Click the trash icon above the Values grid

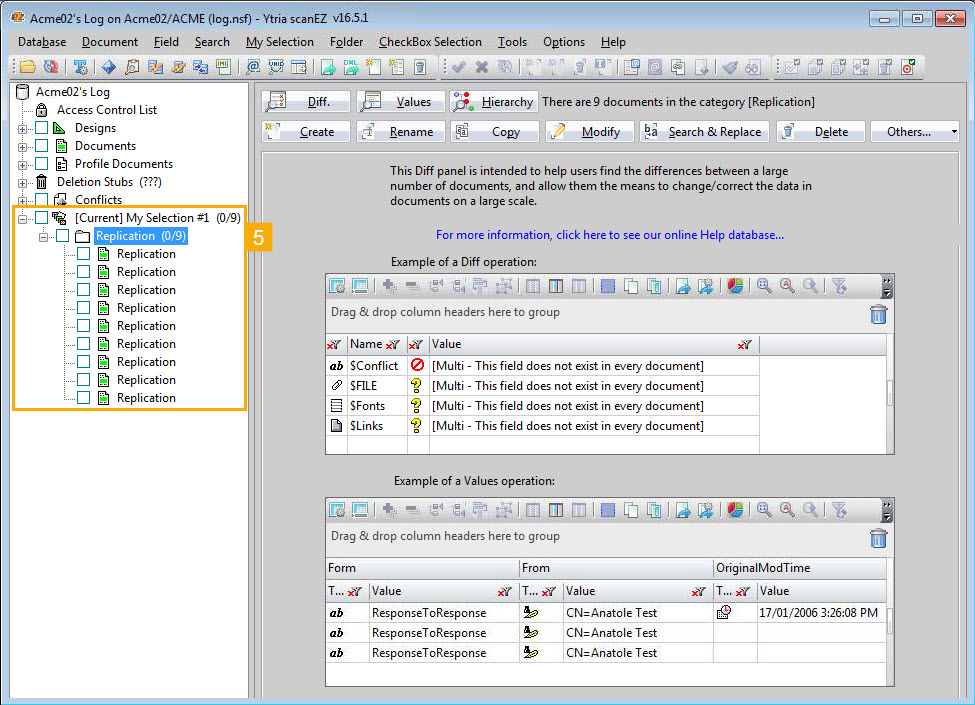tap(878, 538)
